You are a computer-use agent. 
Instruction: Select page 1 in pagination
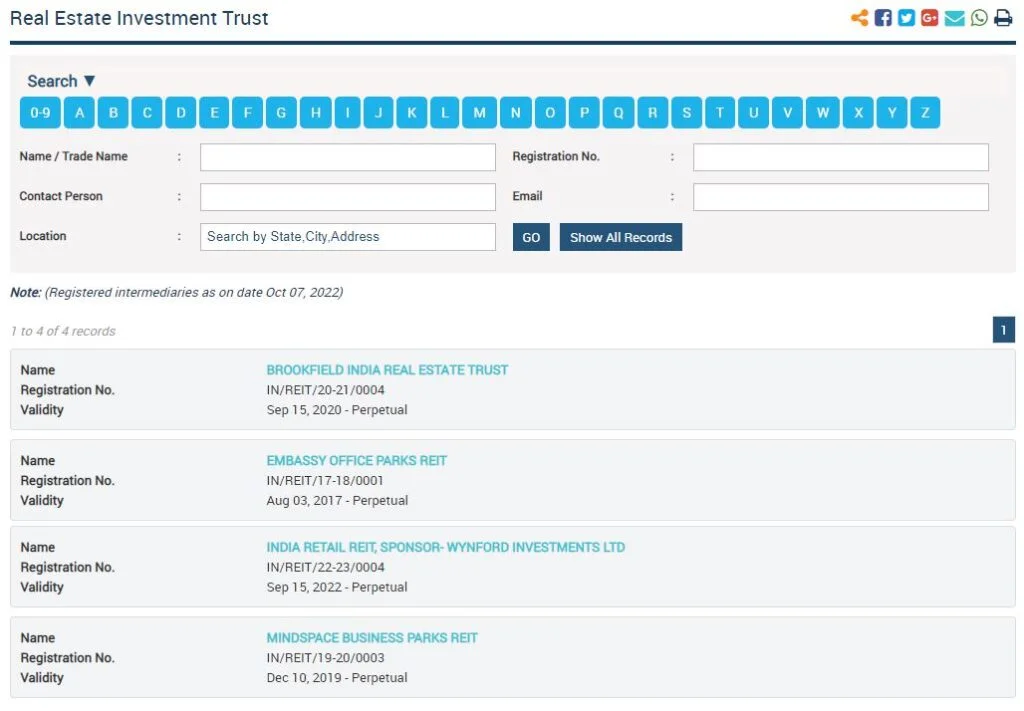click(1004, 330)
